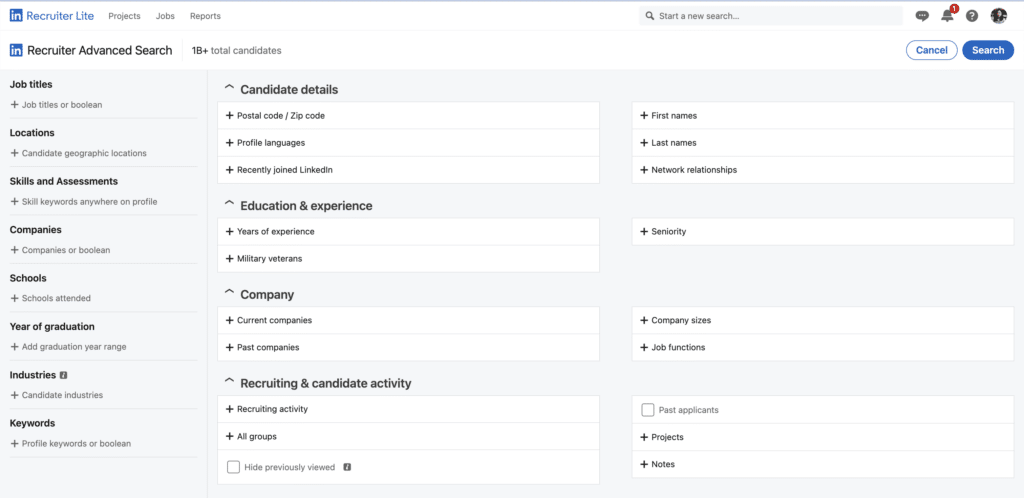Screen dimensions: 1024x498
Task: Click the plus icon for Projects filter
Action: tap(644, 437)
